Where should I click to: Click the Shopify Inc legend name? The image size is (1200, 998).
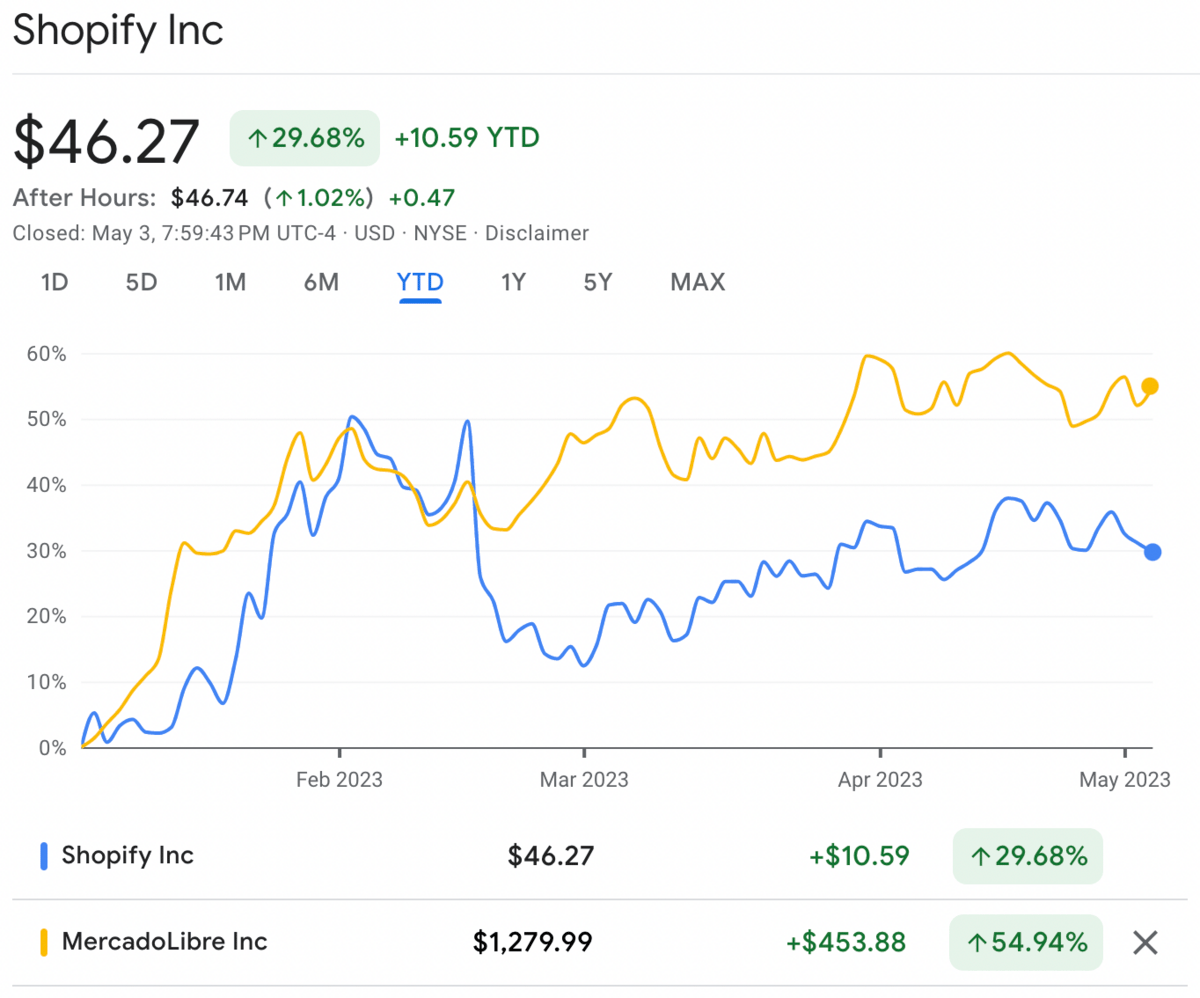click(x=128, y=856)
